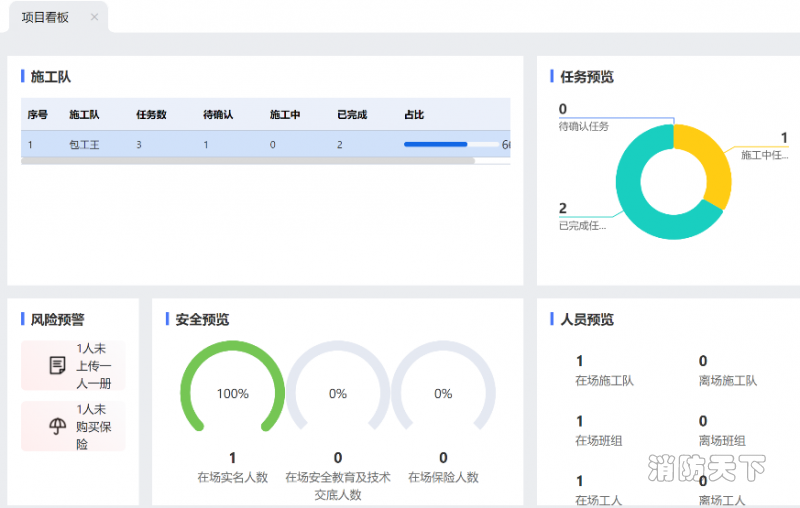Open the 1人未上传一人一册 warning
Screen dimensions: 800x508
tap(93, 366)
